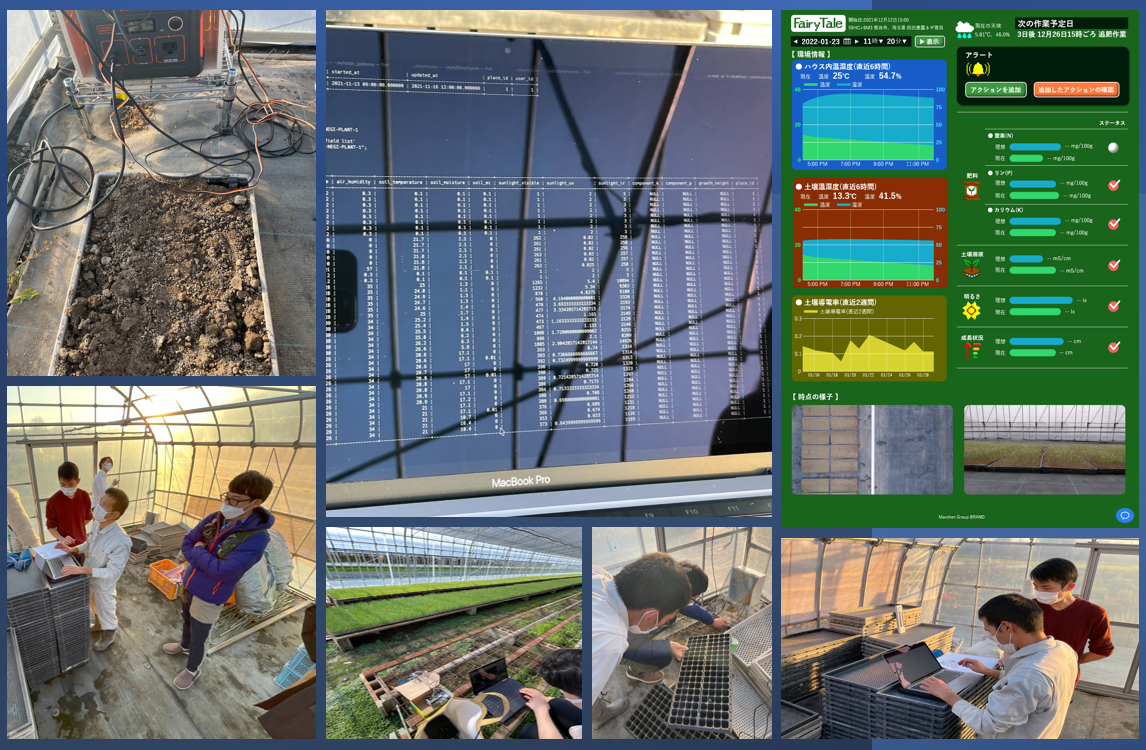
Task: Click the Marchen Group BRAND footer text
Action: [961, 517]
